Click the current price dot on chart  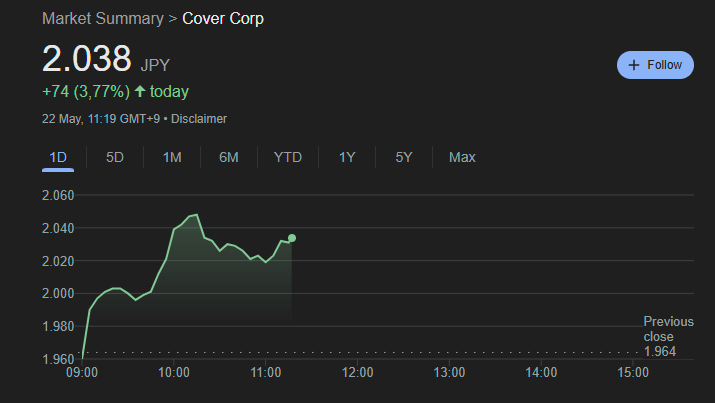click(x=292, y=238)
